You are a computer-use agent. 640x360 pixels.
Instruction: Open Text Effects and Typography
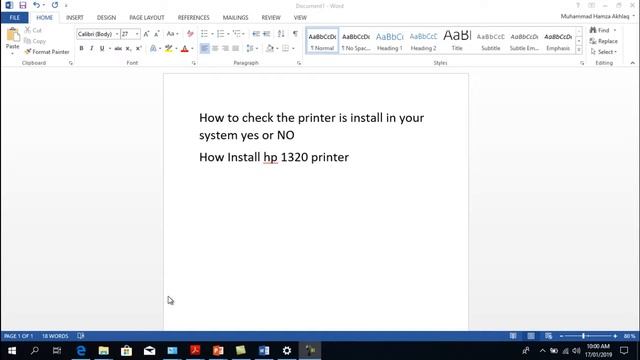(x=153, y=49)
